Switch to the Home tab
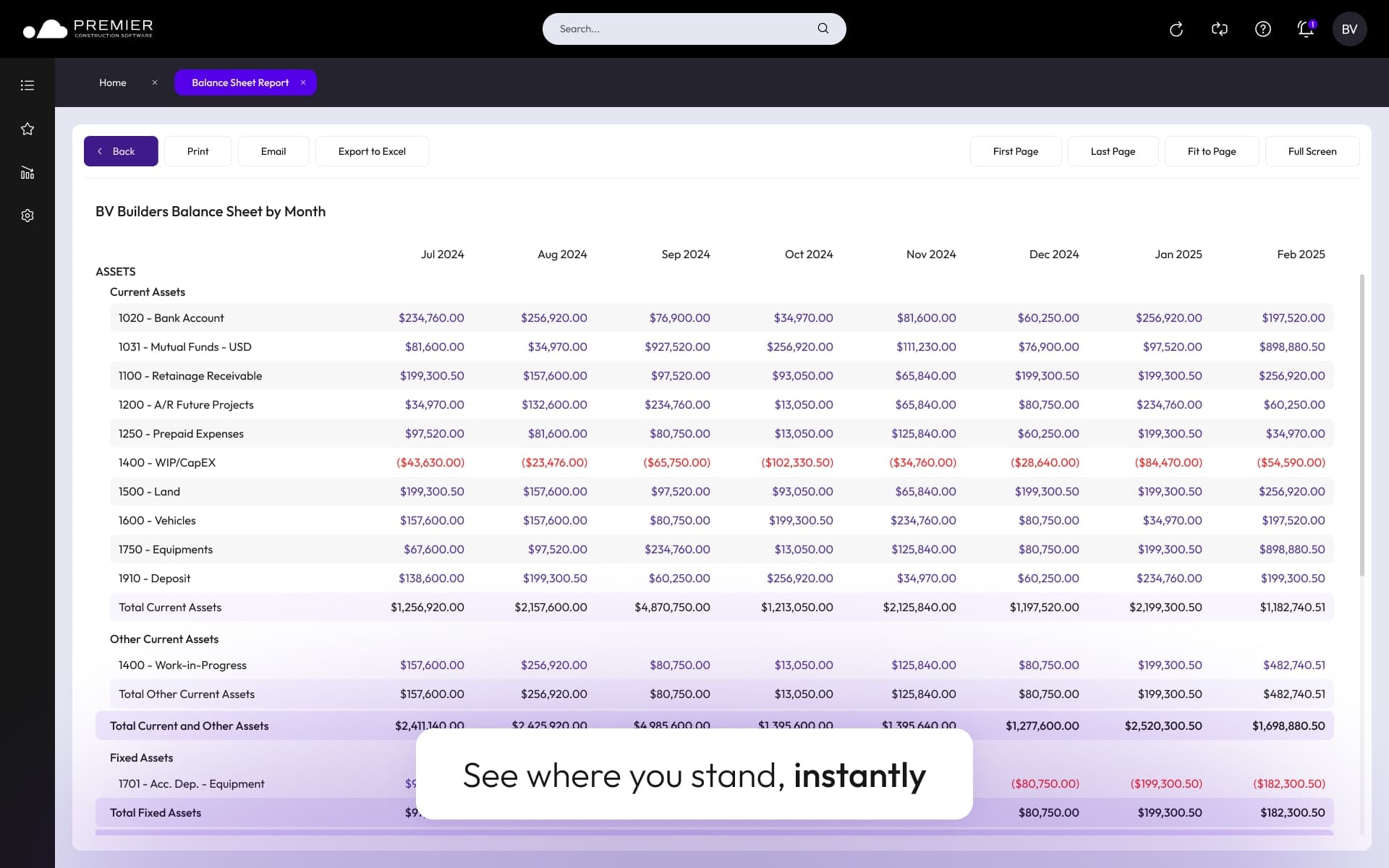 pyautogui.click(x=113, y=82)
